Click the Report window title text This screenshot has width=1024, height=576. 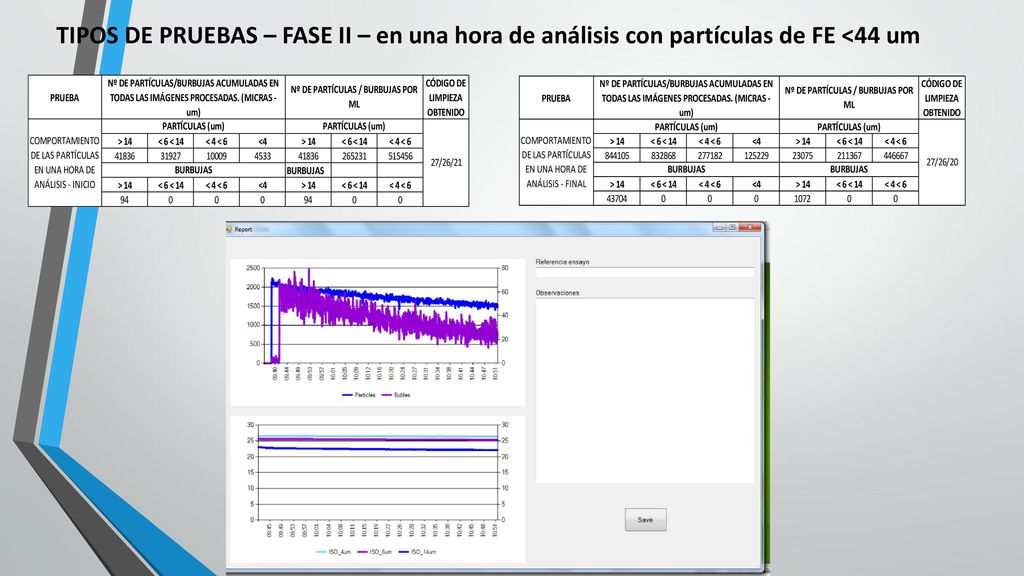coord(243,229)
